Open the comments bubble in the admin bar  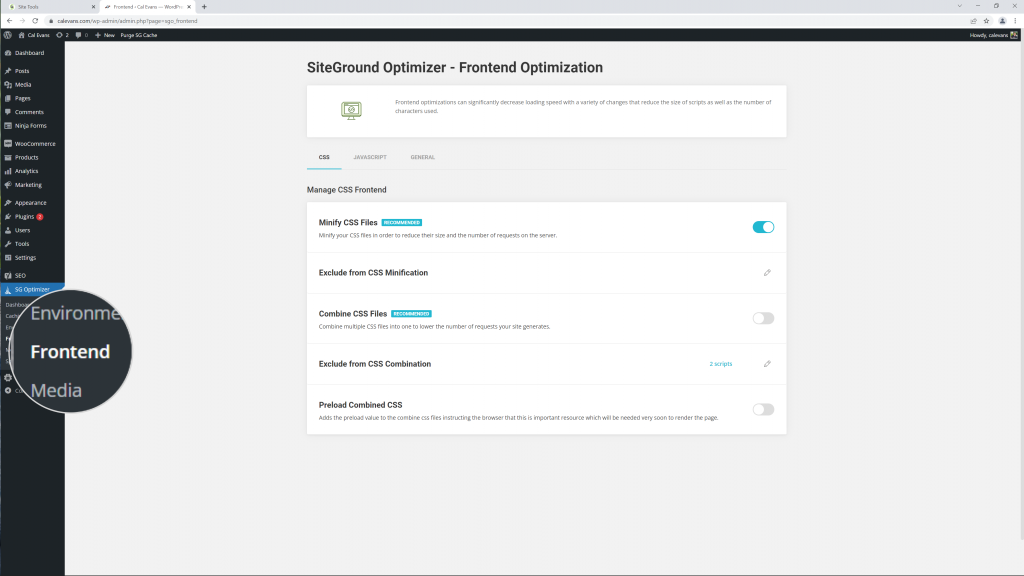[x=82, y=35]
